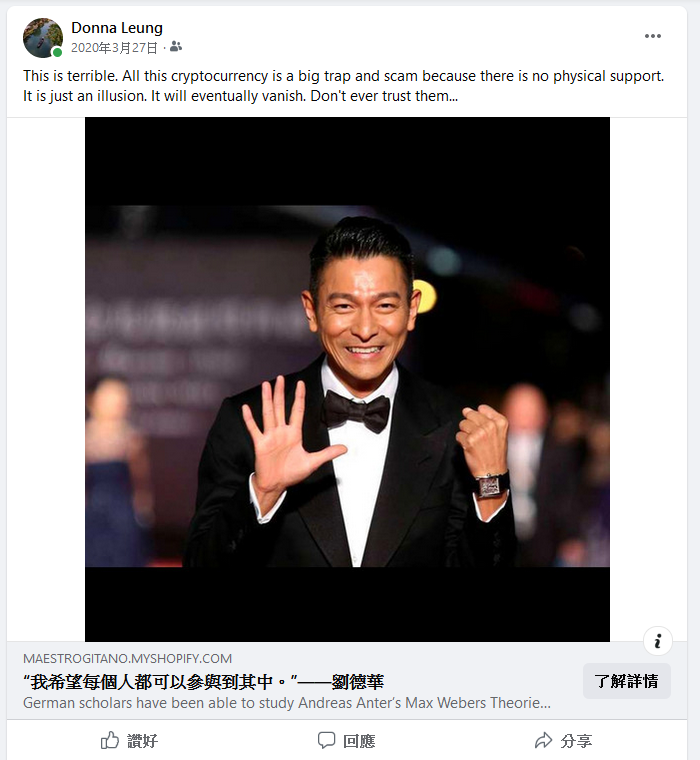This screenshot has width=700, height=760.
Task: Open the three-dot post options menu
Action: coord(652,36)
